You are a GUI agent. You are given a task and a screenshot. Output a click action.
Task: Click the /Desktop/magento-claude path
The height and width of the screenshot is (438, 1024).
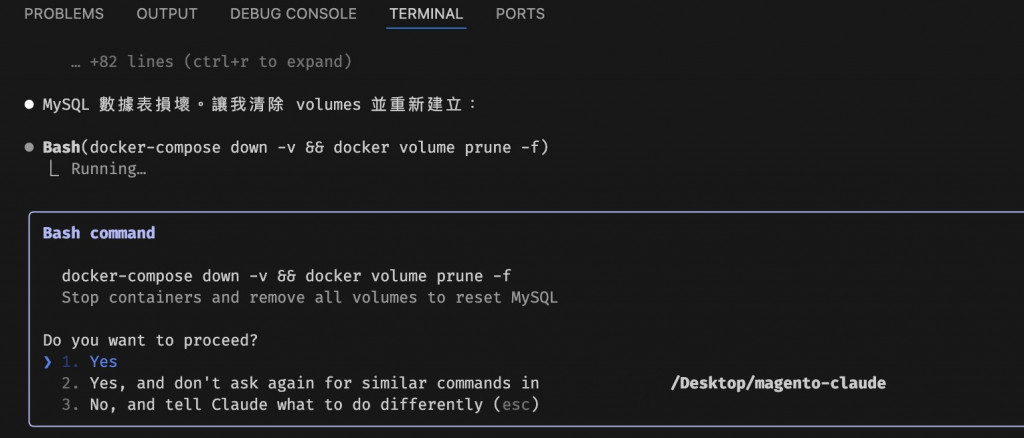(x=778, y=383)
